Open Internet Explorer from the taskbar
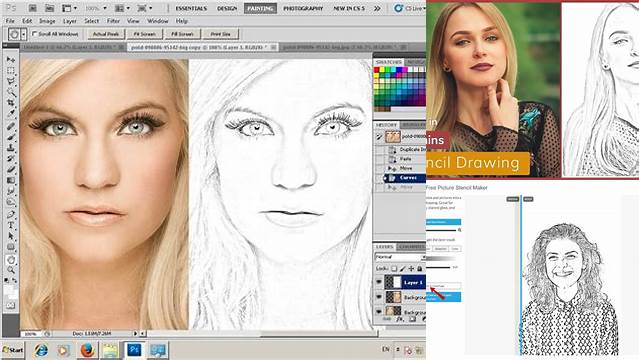639x360 pixels. pos(41,350)
